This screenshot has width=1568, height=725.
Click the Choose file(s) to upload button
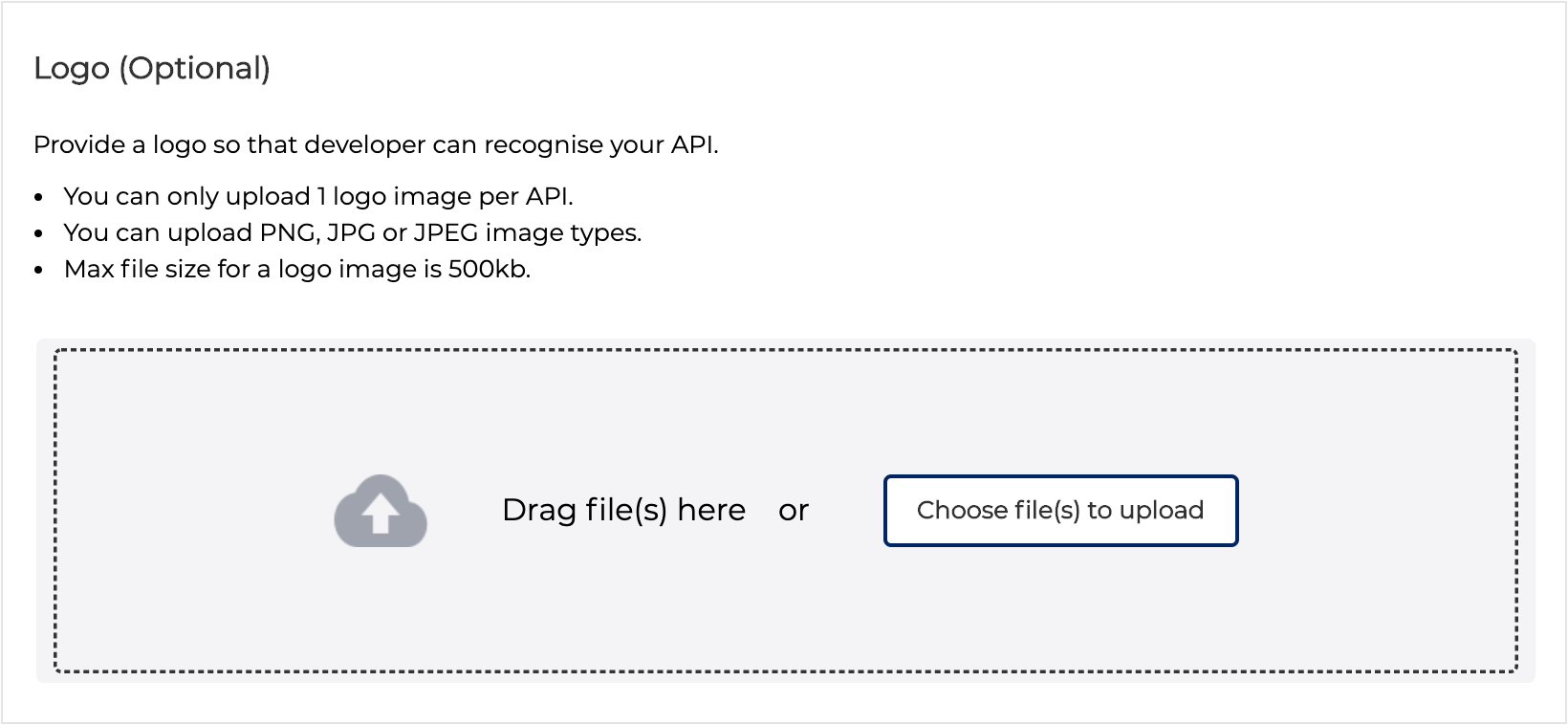1060,511
